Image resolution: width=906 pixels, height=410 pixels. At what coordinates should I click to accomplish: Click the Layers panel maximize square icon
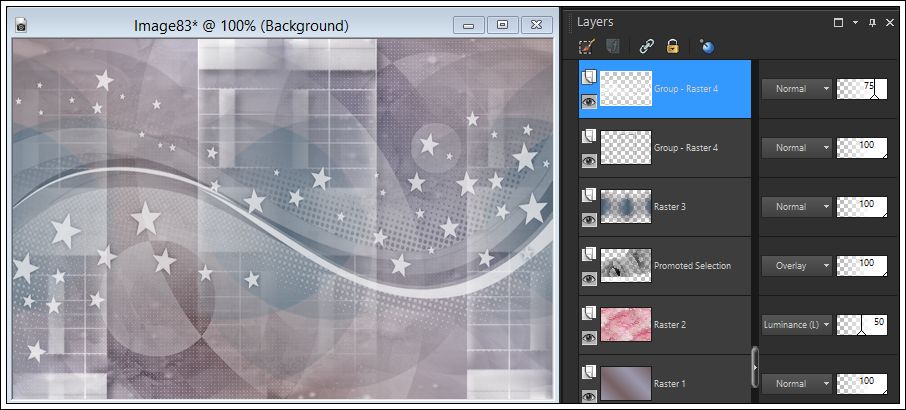(x=838, y=23)
